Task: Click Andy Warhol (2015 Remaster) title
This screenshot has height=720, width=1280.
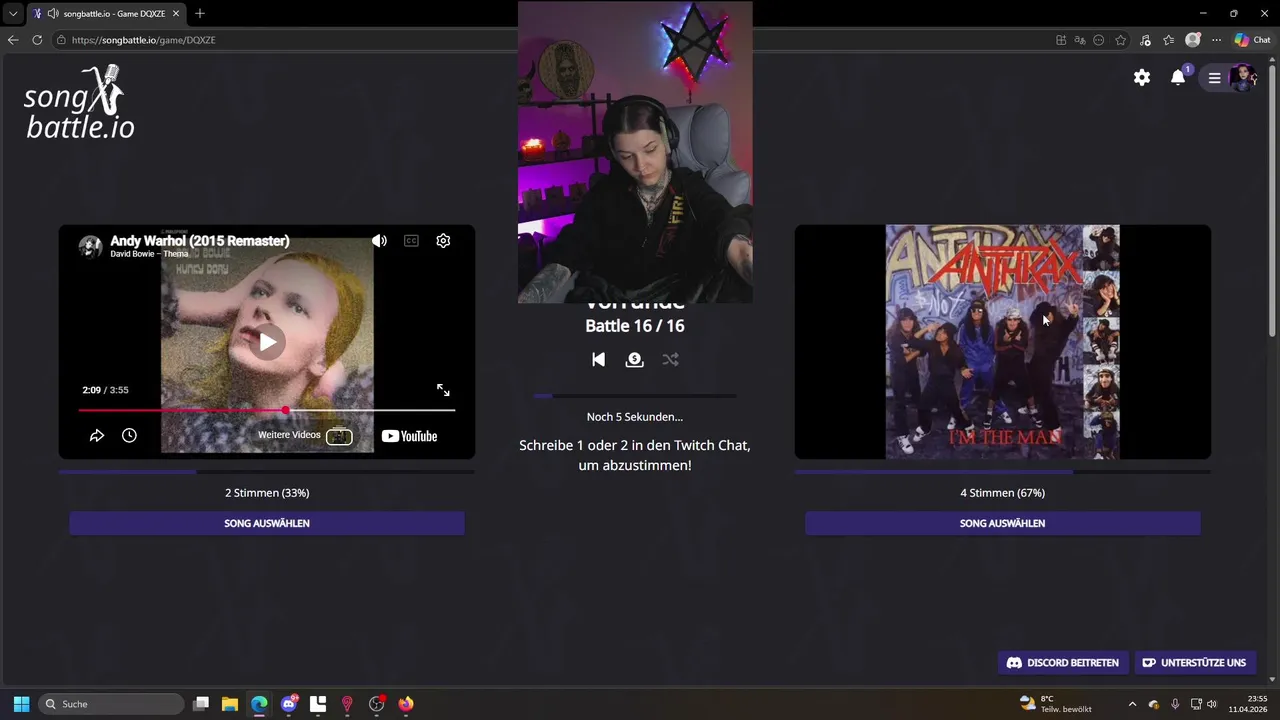Action: point(200,241)
